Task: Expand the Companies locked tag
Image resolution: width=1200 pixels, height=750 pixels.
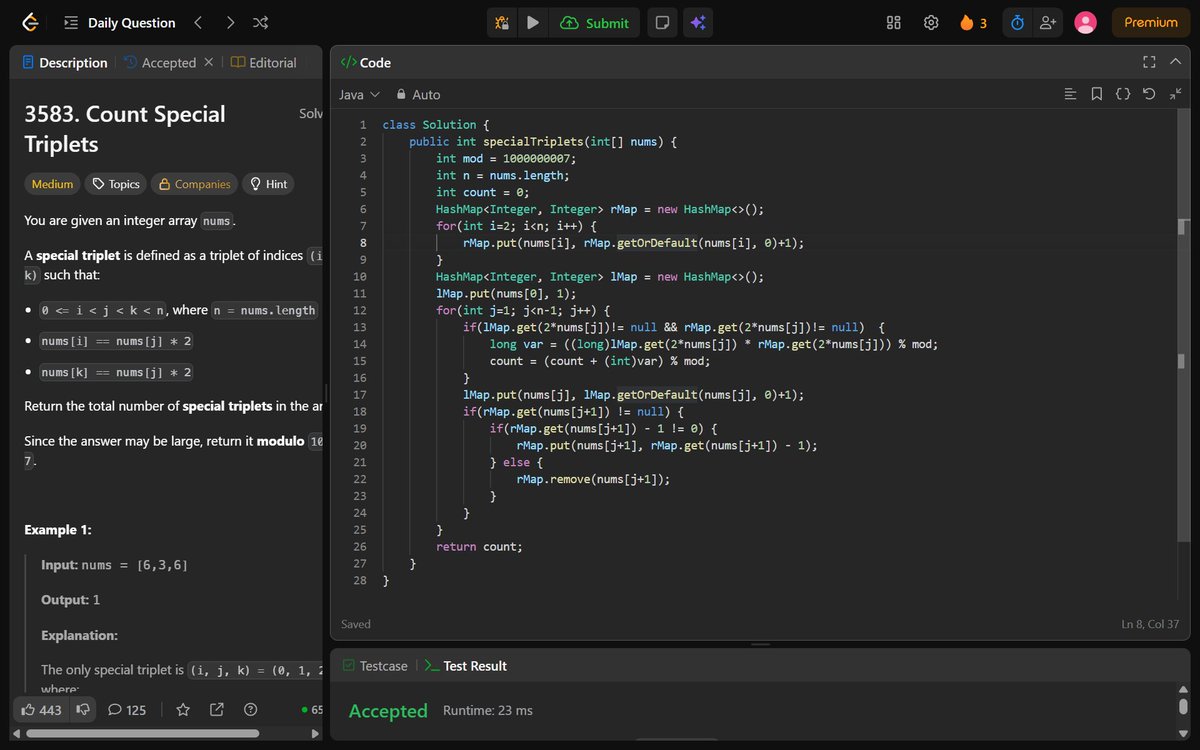Action: [195, 184]
